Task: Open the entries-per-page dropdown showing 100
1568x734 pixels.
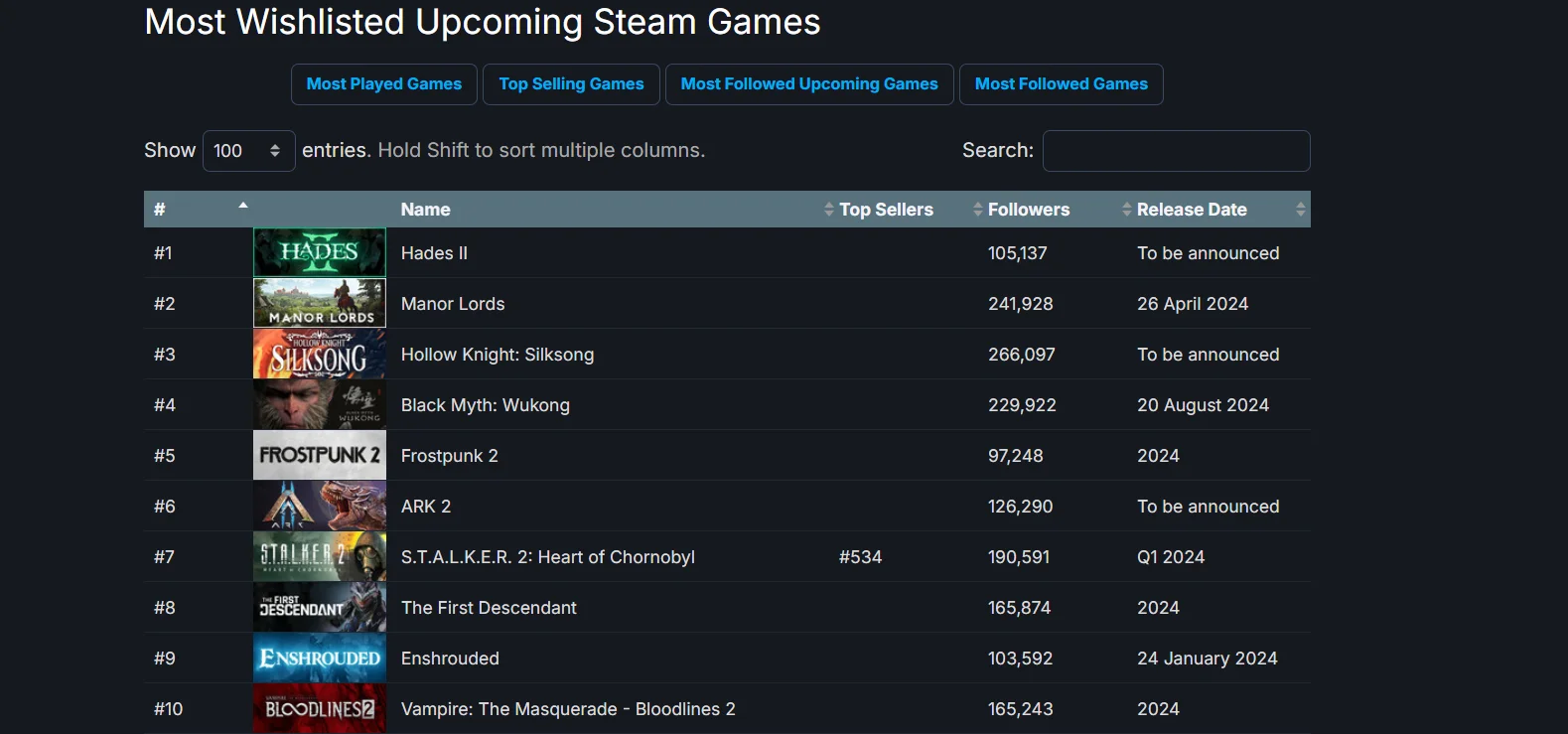Action: [248, 151]
